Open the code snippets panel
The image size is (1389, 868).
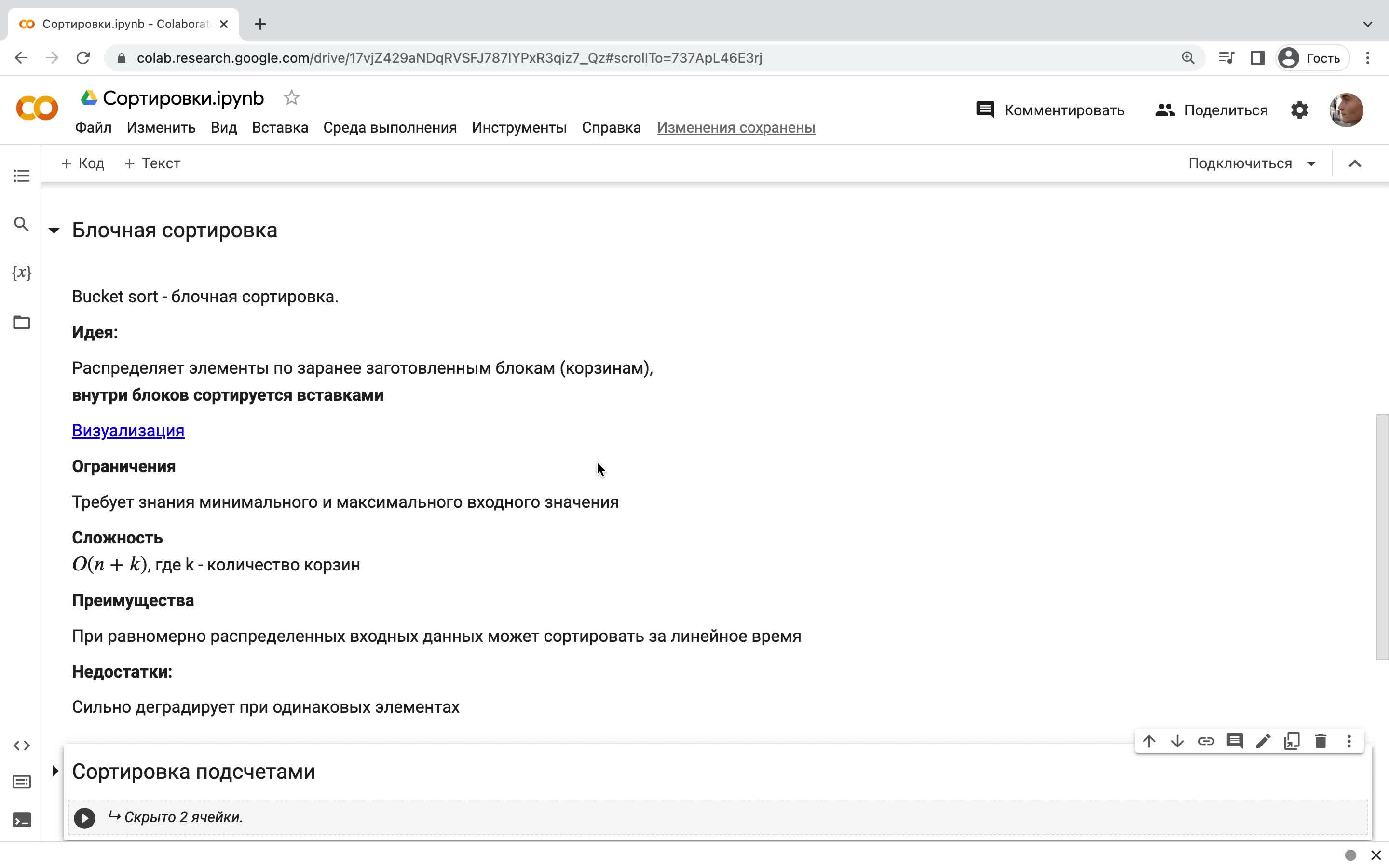pos(21,745)
